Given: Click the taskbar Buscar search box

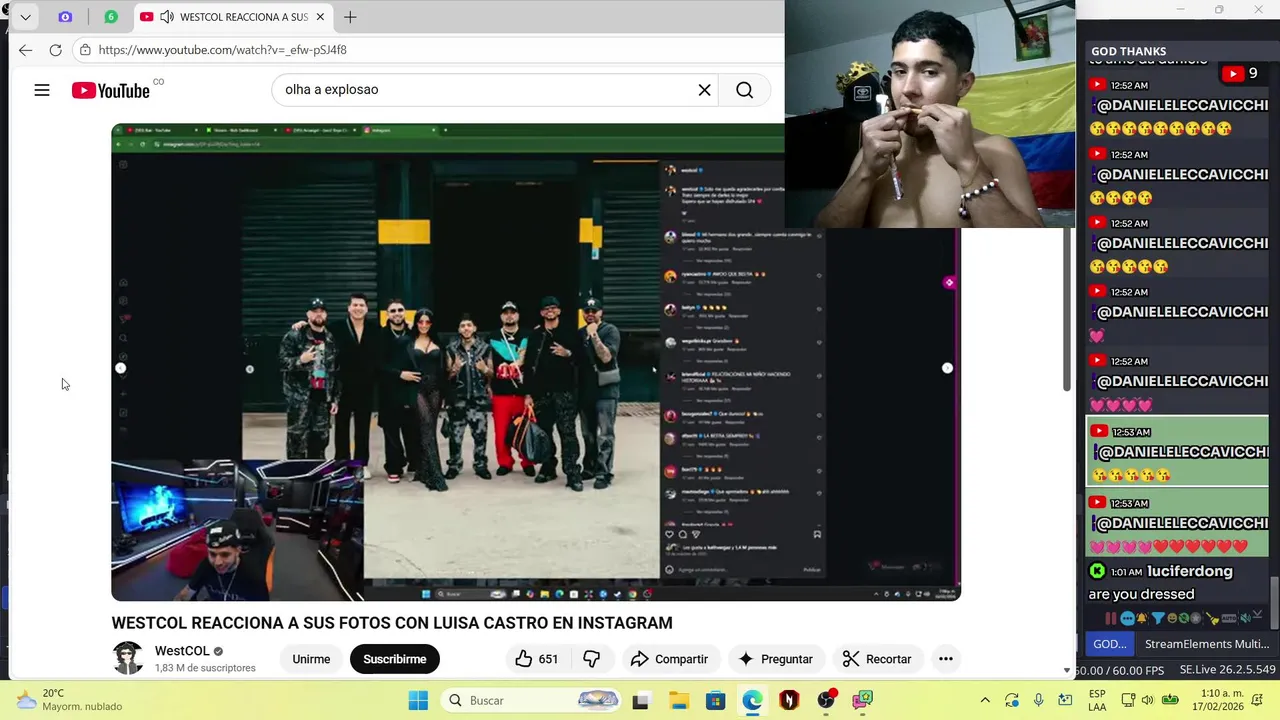Looking at the screenshot, I should coord(533,700).
